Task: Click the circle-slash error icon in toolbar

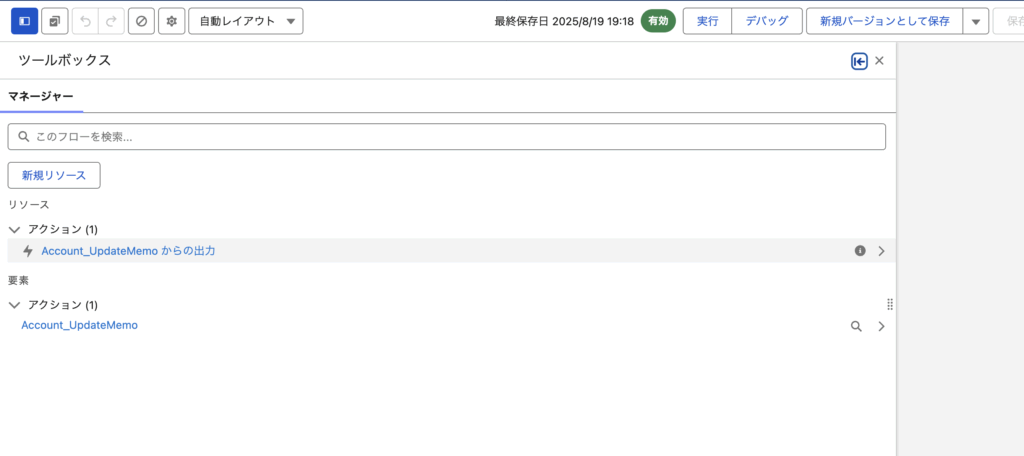Action: coord(141,21)
